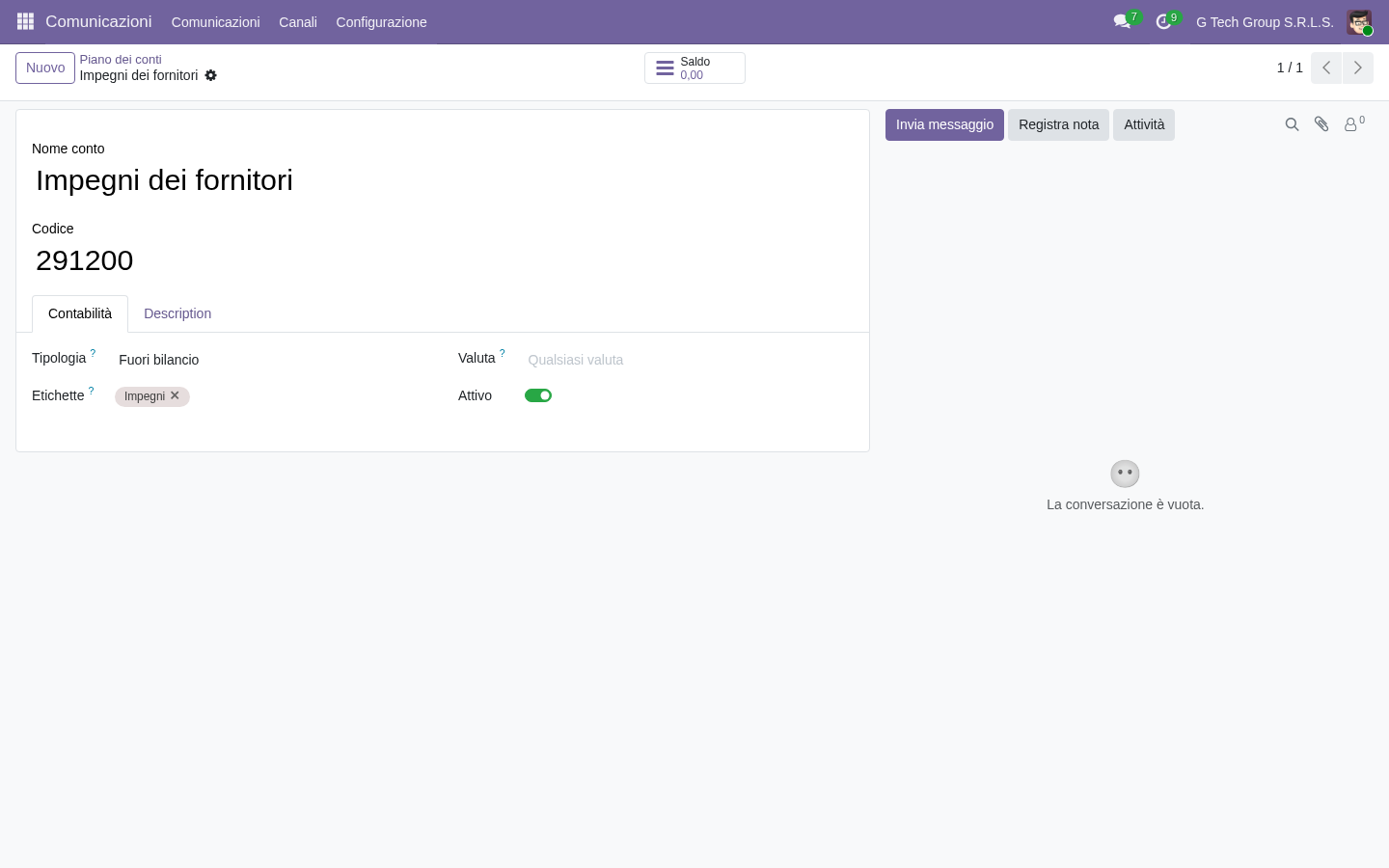Switch to the Description tab
Image resolution: width=1389 pixels, height=868 pixels.
pyautogui.click(x=177, y=313)
